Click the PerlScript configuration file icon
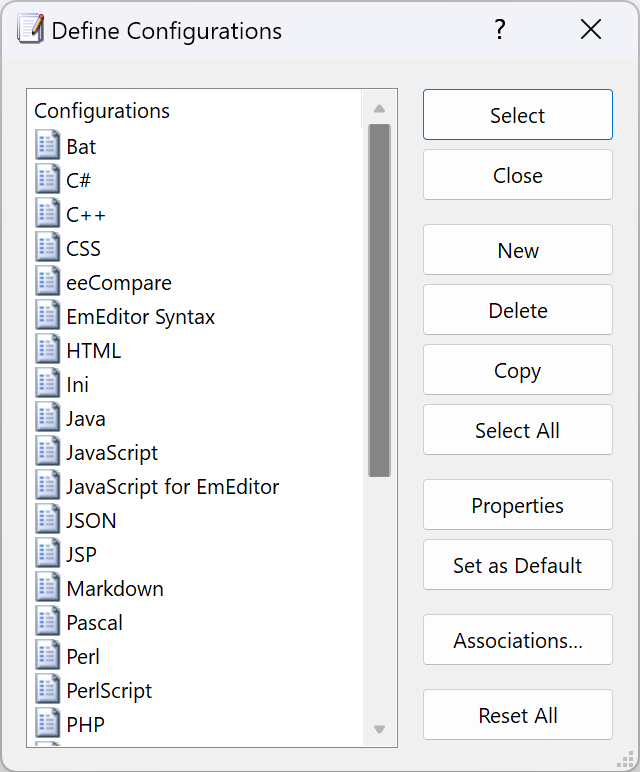The width and height of the screenshot is (640, 772). pyautogui.click(x=47, y=689)
